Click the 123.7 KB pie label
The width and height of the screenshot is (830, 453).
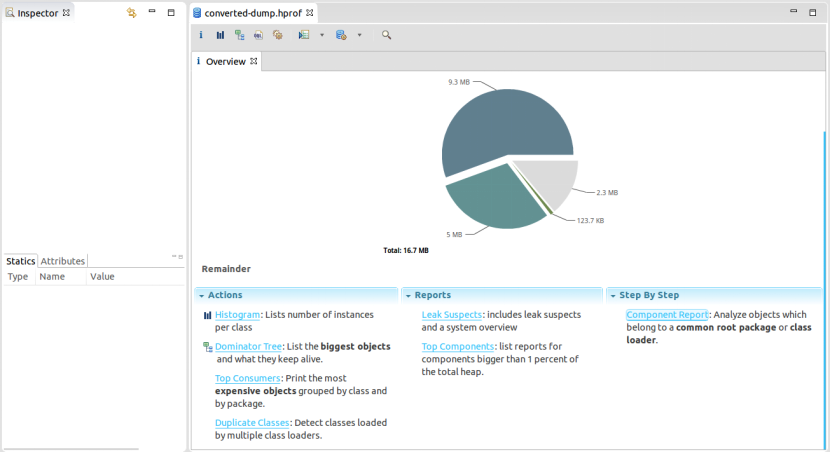[590, 221]
